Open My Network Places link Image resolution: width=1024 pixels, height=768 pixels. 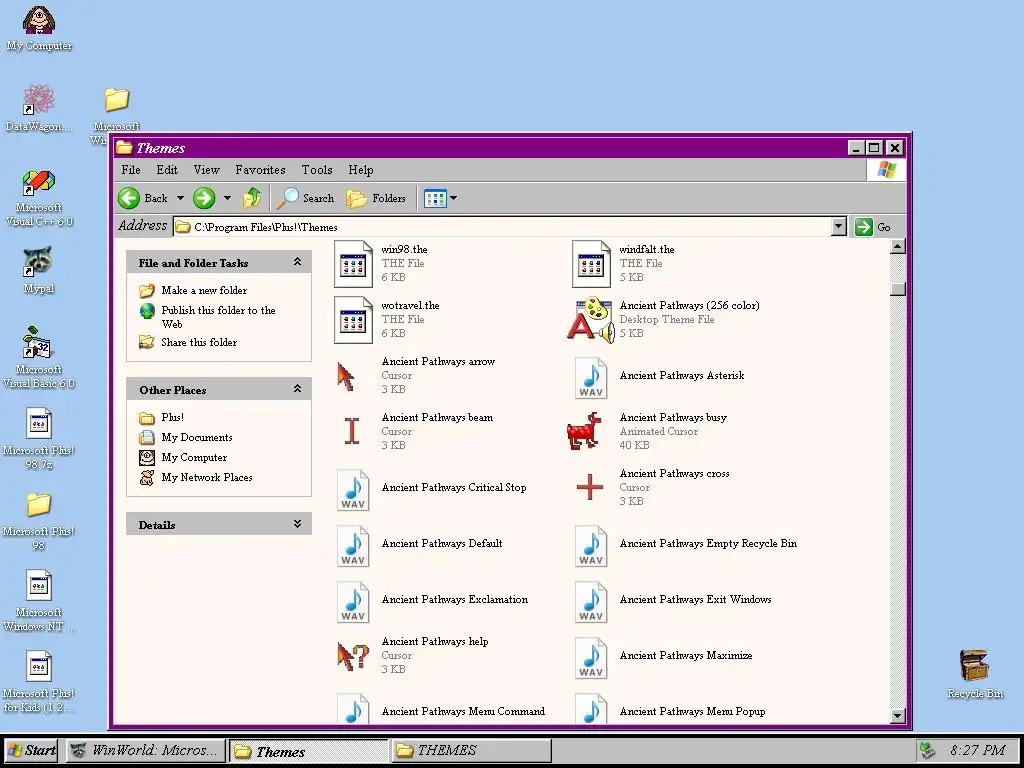[x=206, y=477]
